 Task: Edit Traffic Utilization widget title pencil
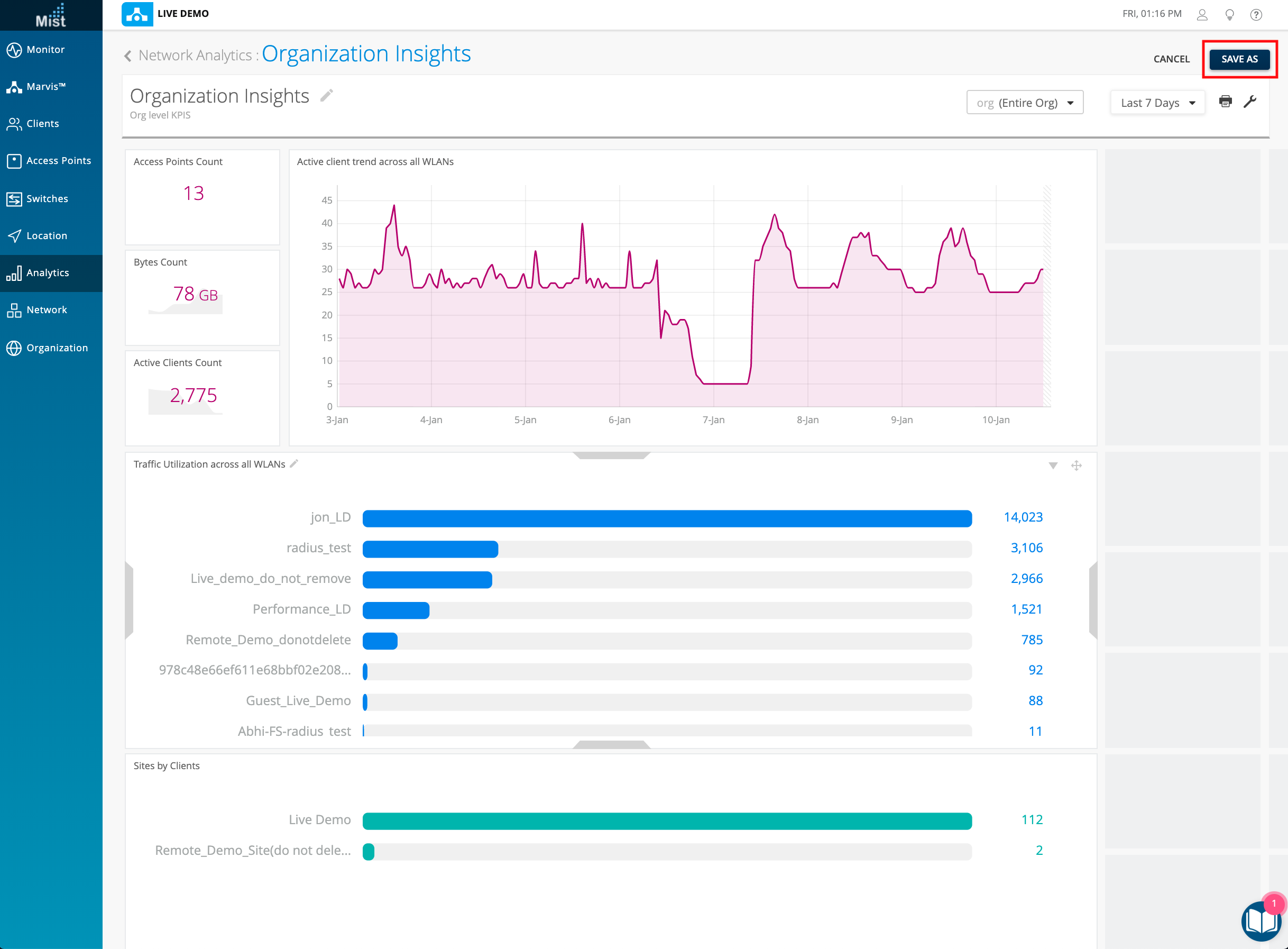294,463
